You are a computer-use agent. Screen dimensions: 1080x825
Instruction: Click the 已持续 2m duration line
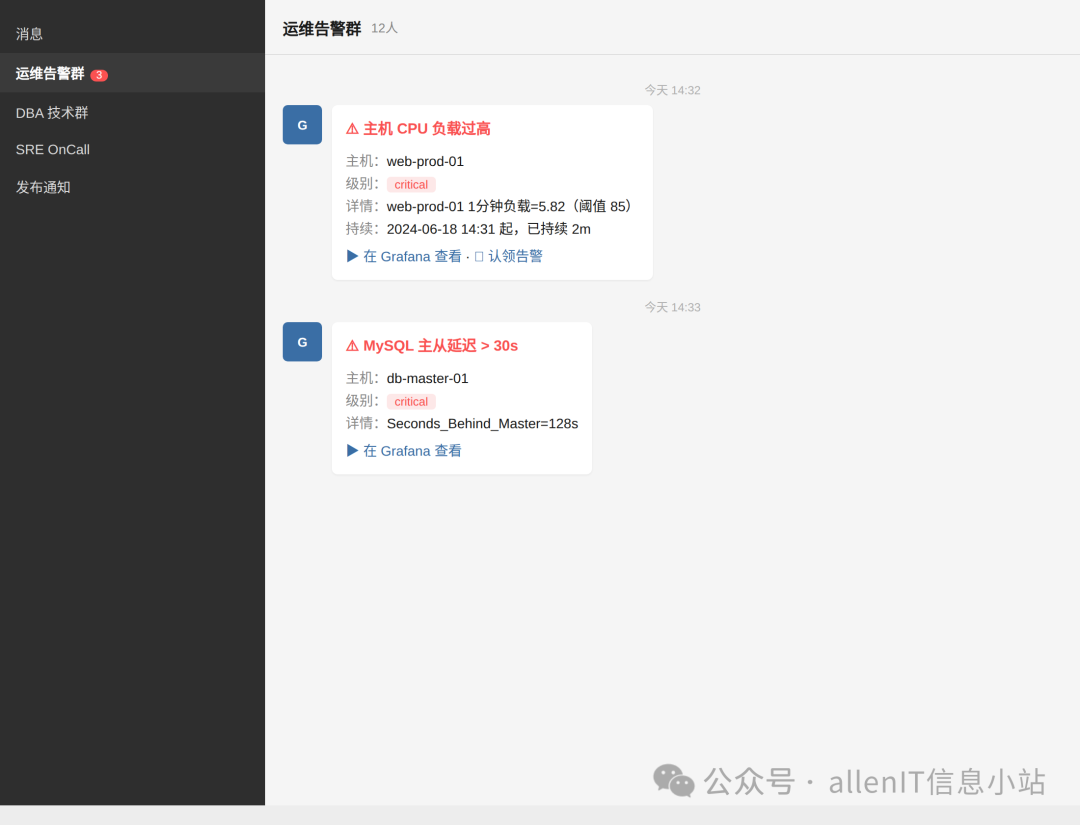point(488,229)
